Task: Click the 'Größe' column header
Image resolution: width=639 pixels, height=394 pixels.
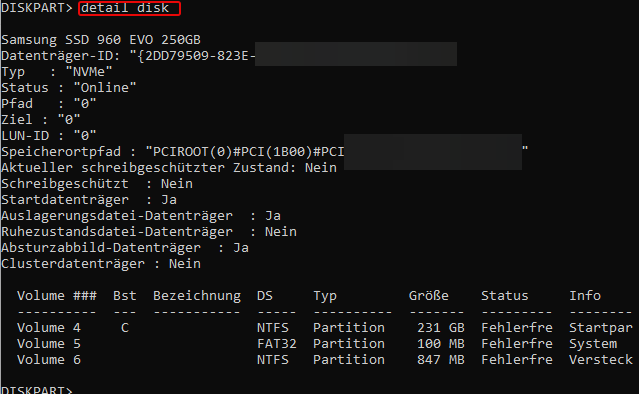Action: click(429, 295)
